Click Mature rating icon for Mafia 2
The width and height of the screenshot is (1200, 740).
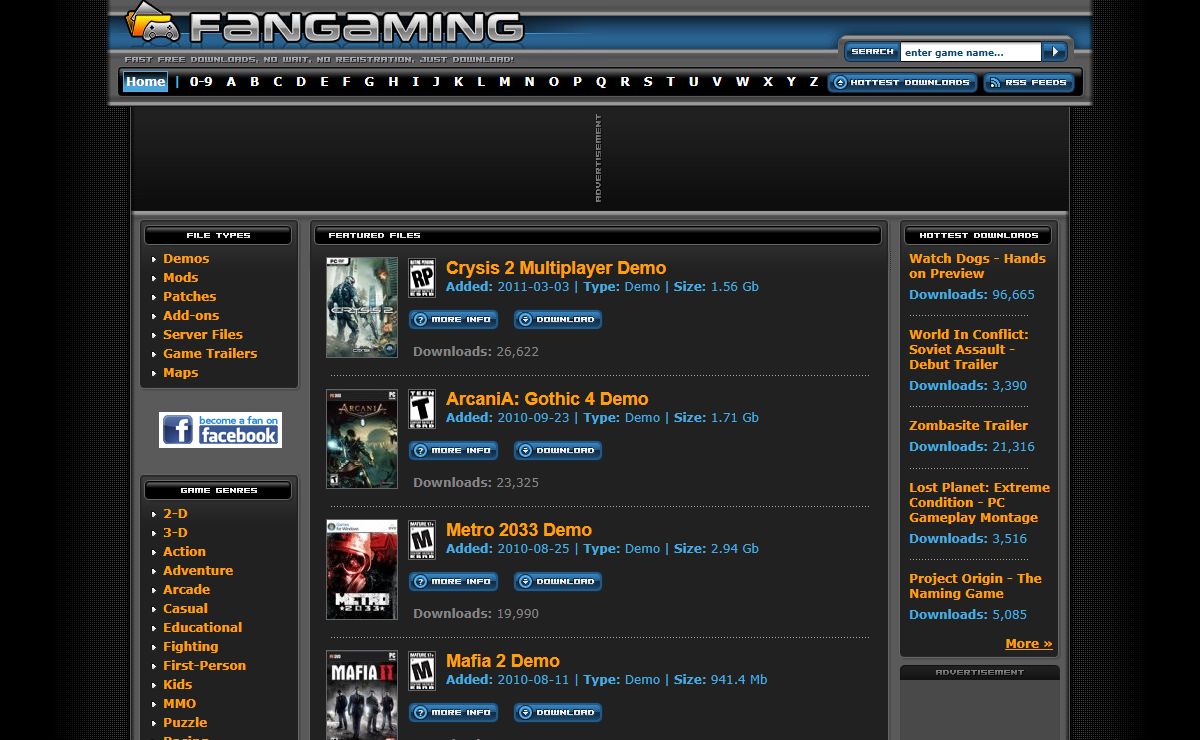coord(422,671)
